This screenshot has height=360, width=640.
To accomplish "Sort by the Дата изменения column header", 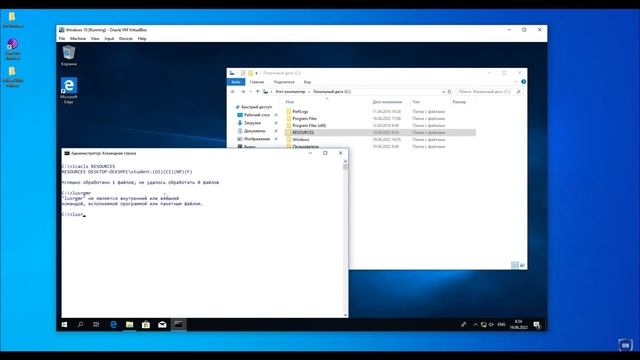I will pyautogui.click(x=387, y=102).
